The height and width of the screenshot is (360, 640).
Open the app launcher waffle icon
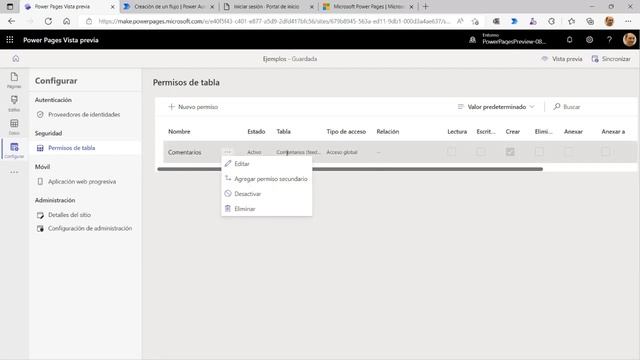click(x=10, y=40)
